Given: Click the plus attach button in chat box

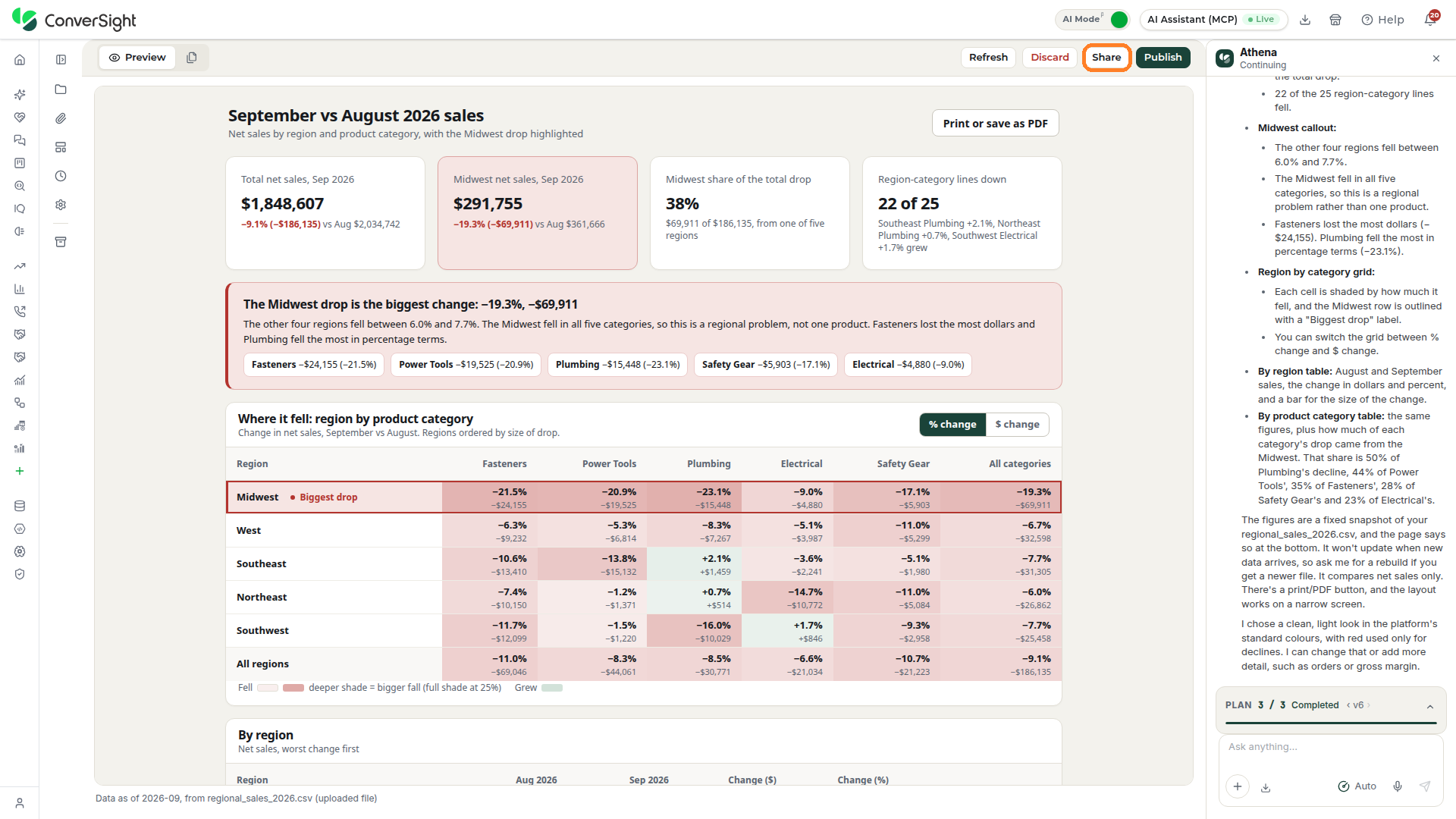Looking at the screenshot, I should tap(1238, 786).
